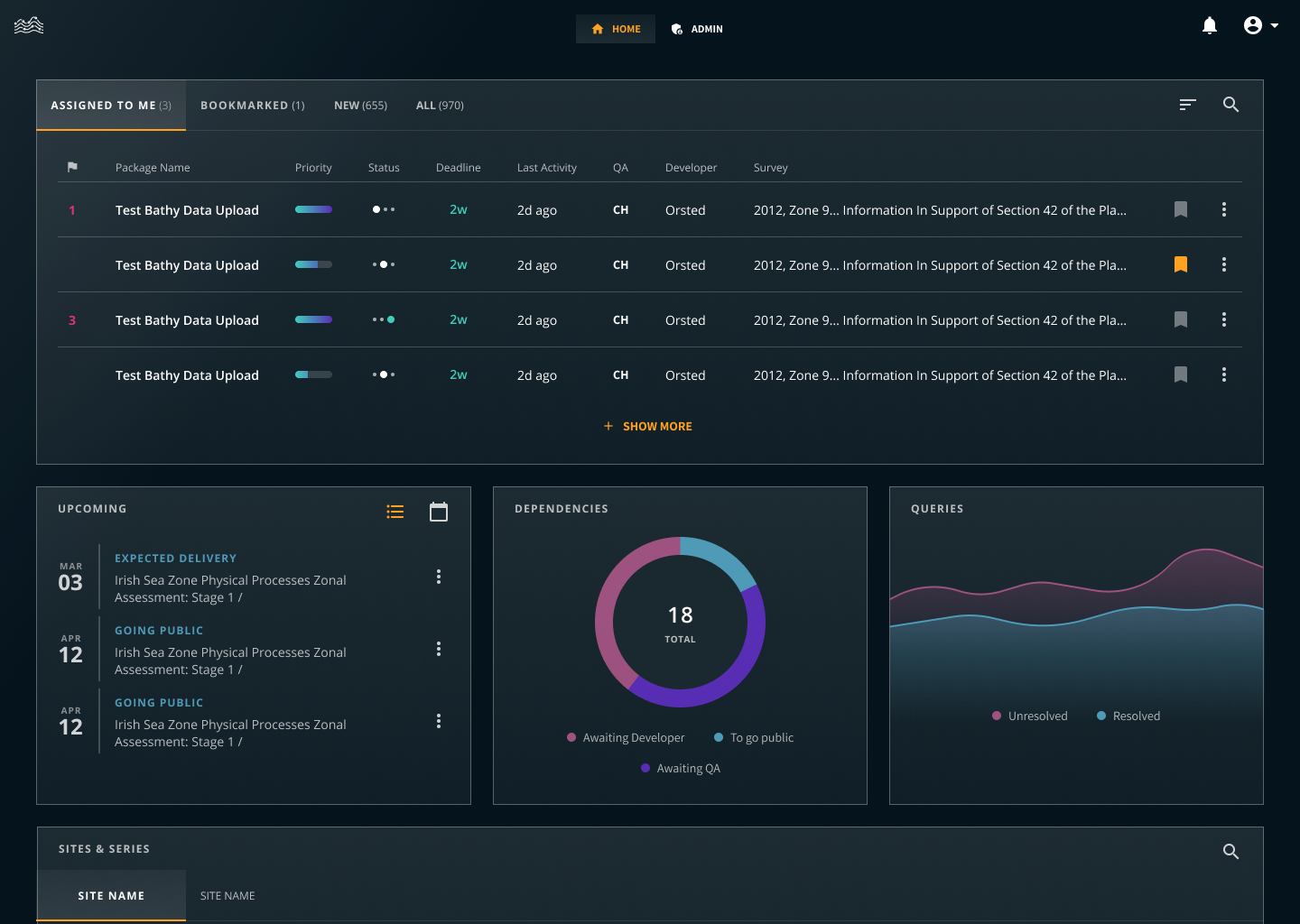This screenshot has height=924, width=1300.
Task: Click the flag column header icon
Action: pyautogui.click(x=72, y=167)
